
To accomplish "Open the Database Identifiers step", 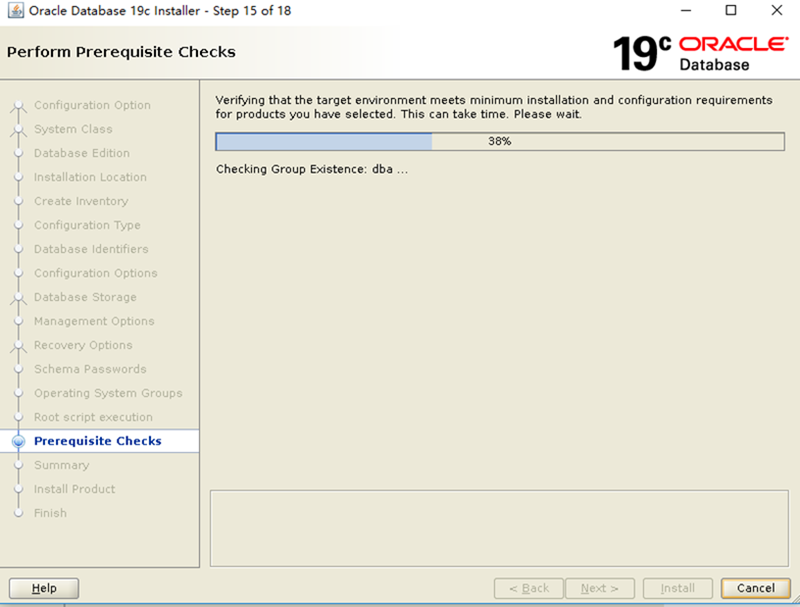I will click(91, 249).
